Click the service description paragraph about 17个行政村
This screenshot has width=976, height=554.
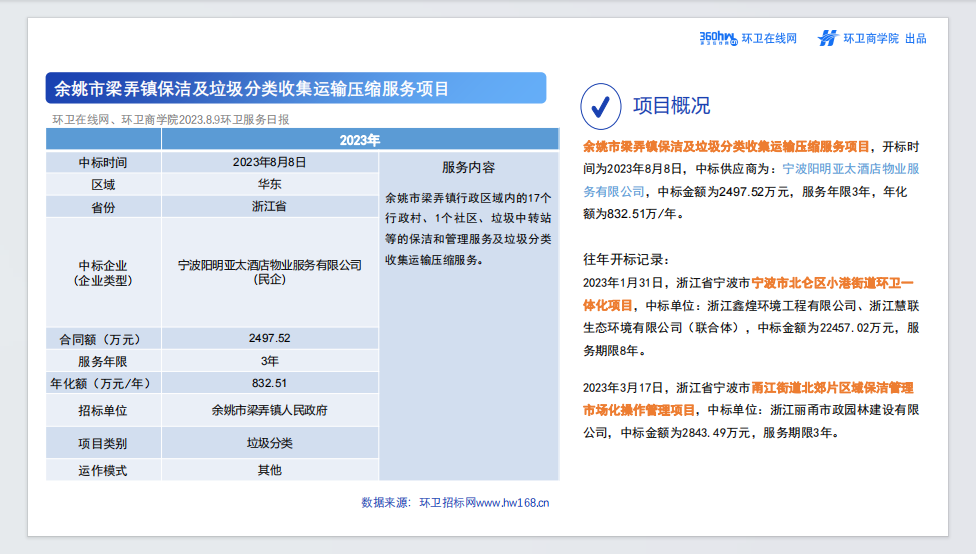tap(468, 229)
